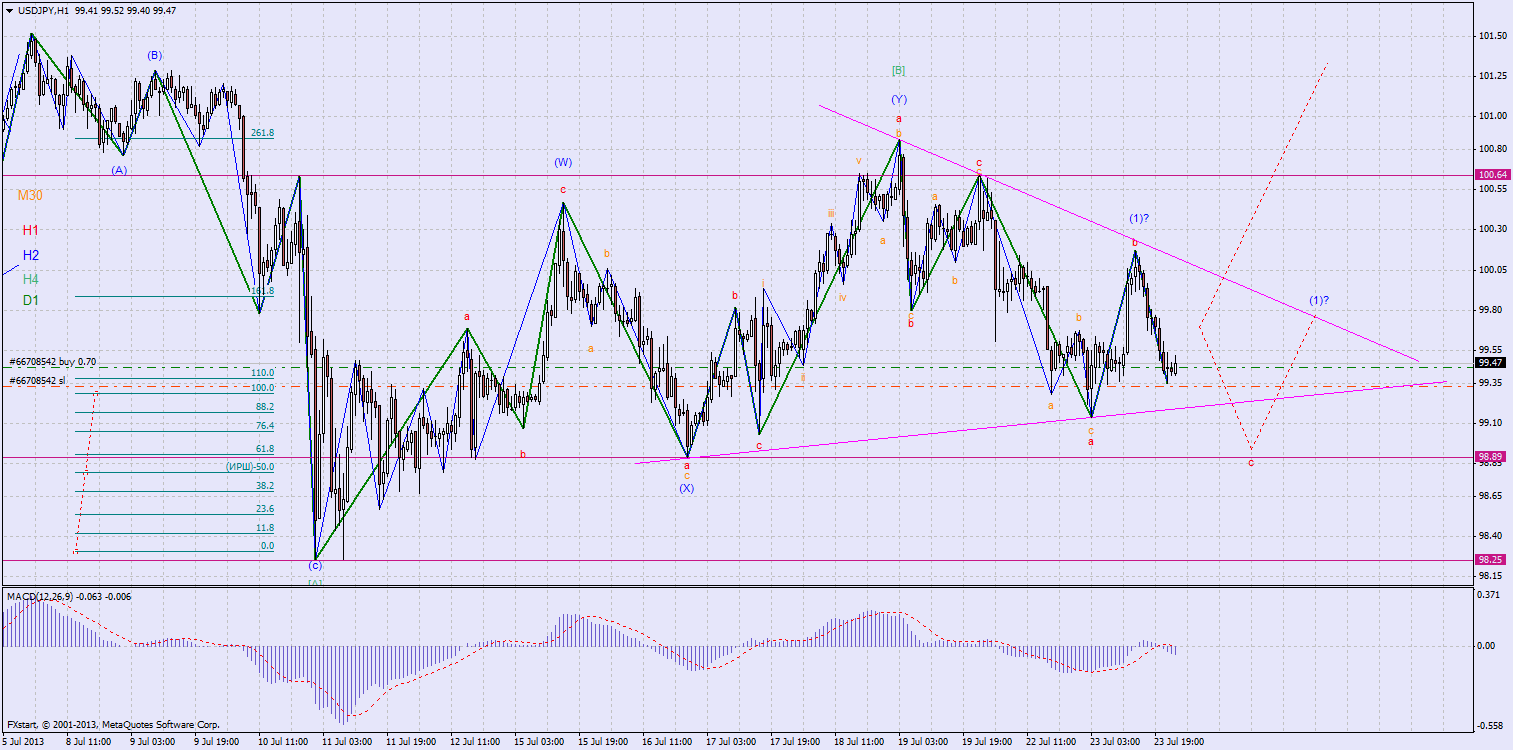Click the 98.25 magenta price tag
Image resolution: width=1513 pixels, height=750 pixels.
coord(1490,560)
